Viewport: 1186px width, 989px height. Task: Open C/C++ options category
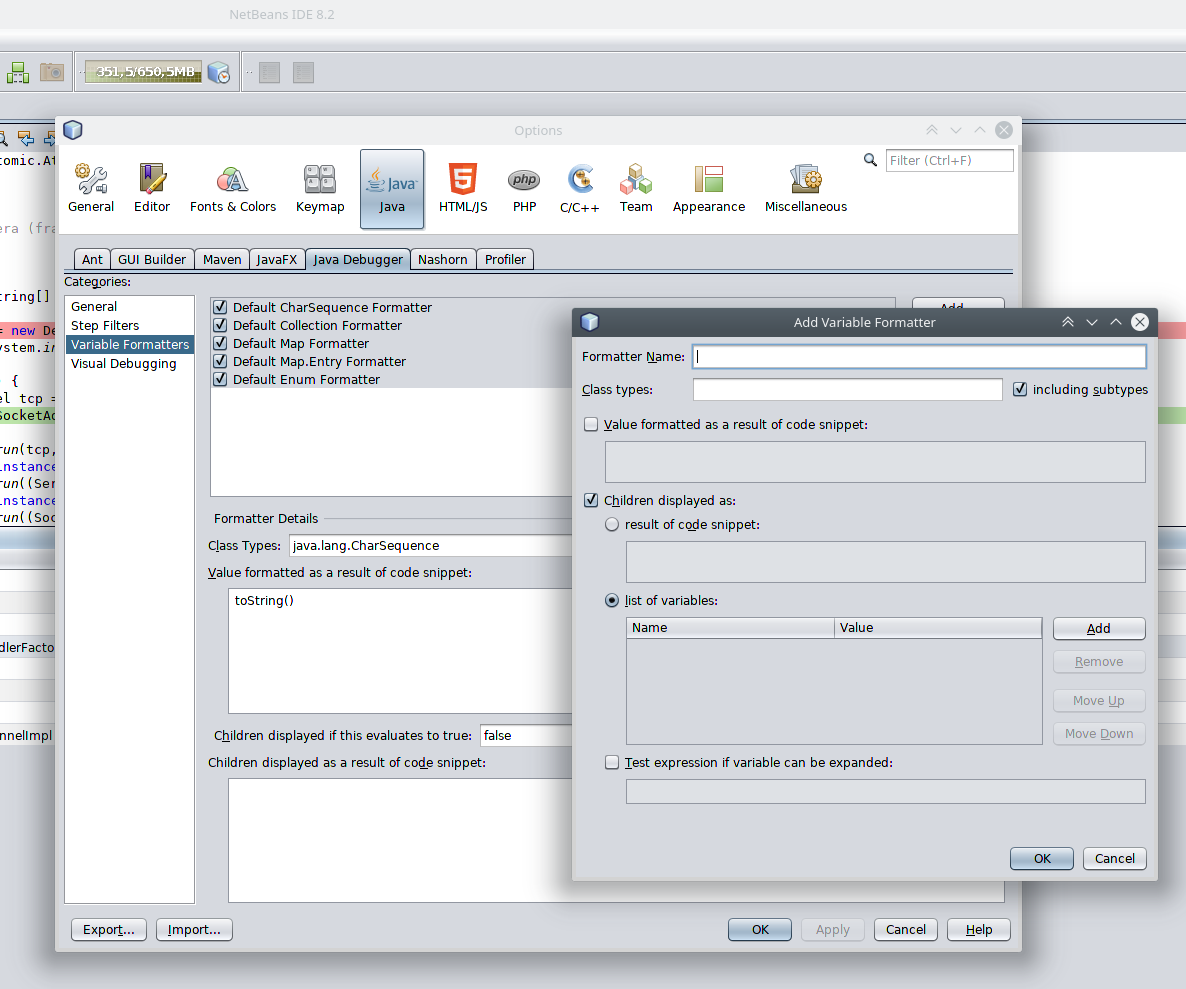[x=579, y=189]
